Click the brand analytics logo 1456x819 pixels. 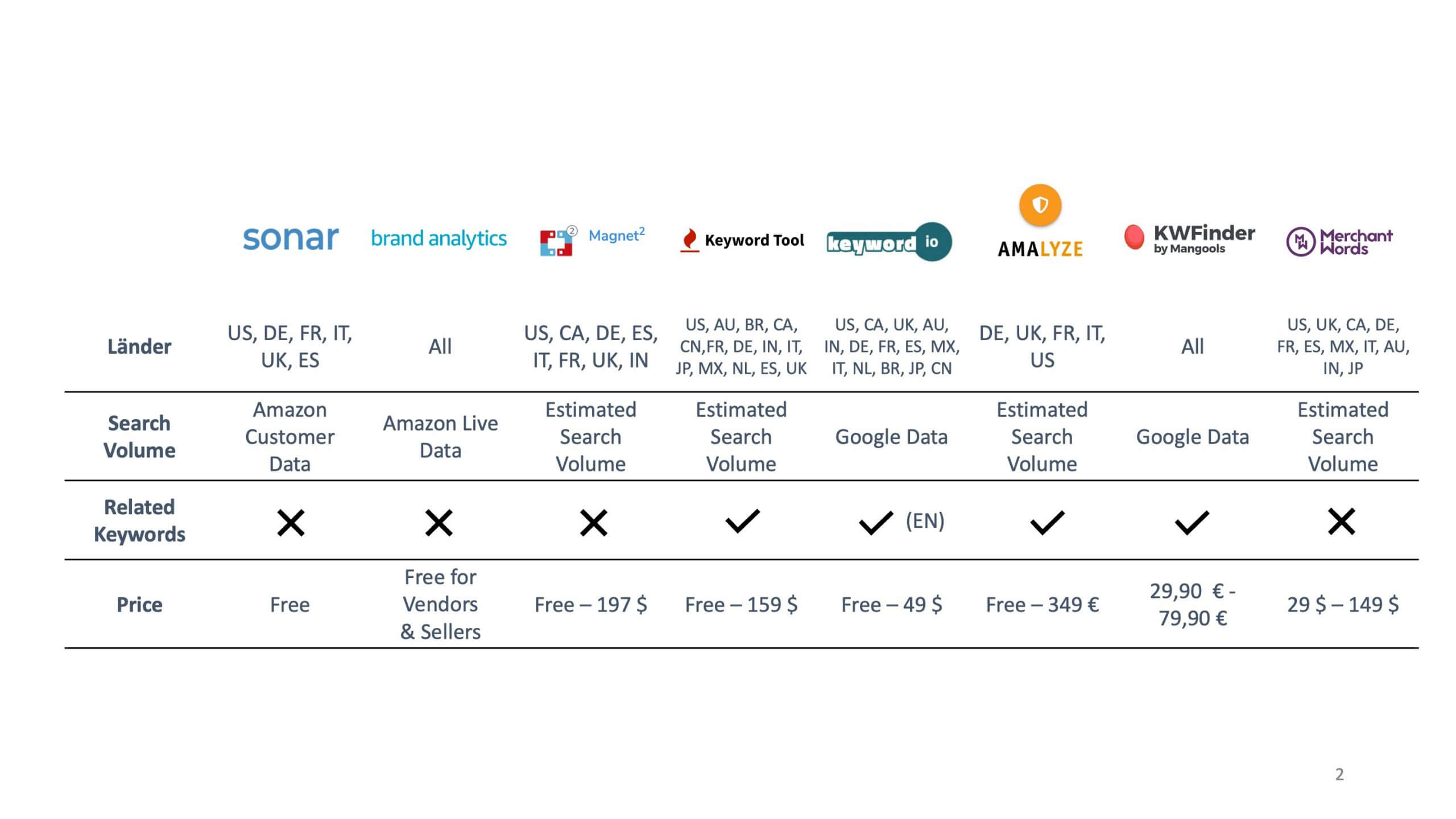click(x=439, y=238)
